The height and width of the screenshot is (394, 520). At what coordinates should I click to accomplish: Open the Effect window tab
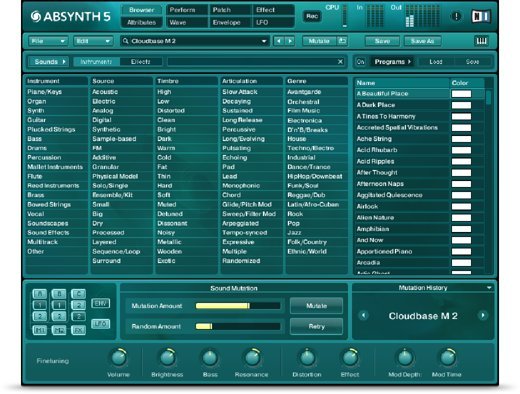point(273,10)
